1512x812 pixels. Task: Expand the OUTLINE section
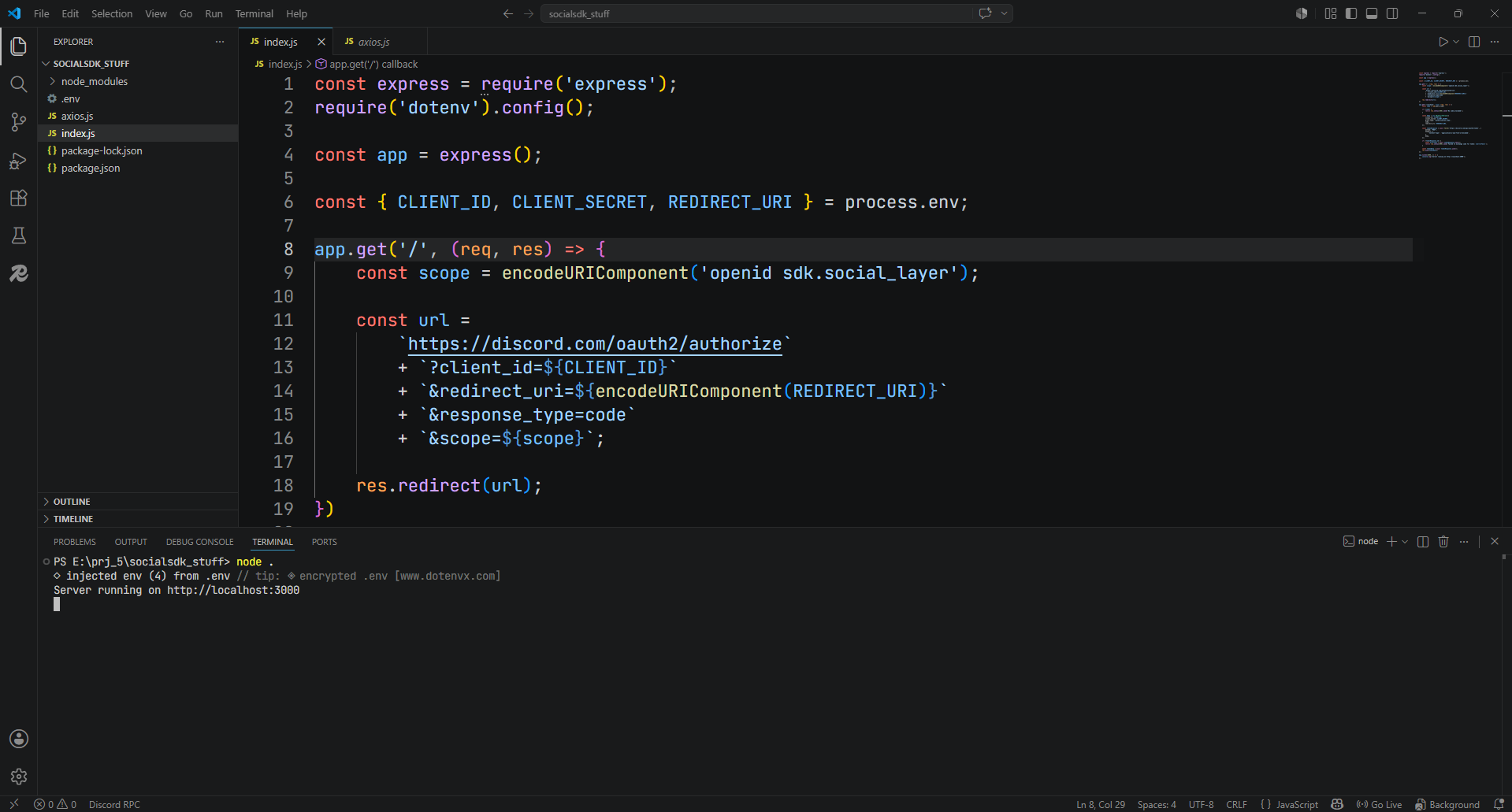click(138, 502)
